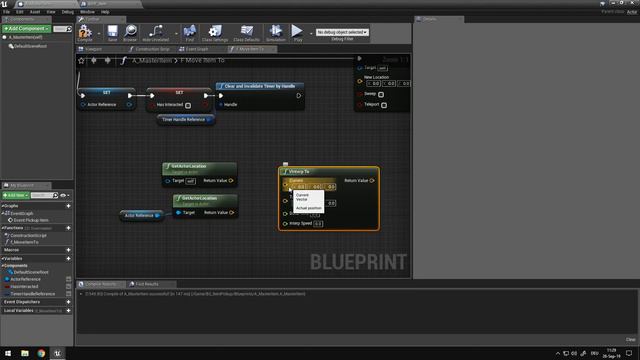This screenshot has width=640, height=360.
Task: Open the Add Component dropdown
Action: click(26, 29)
